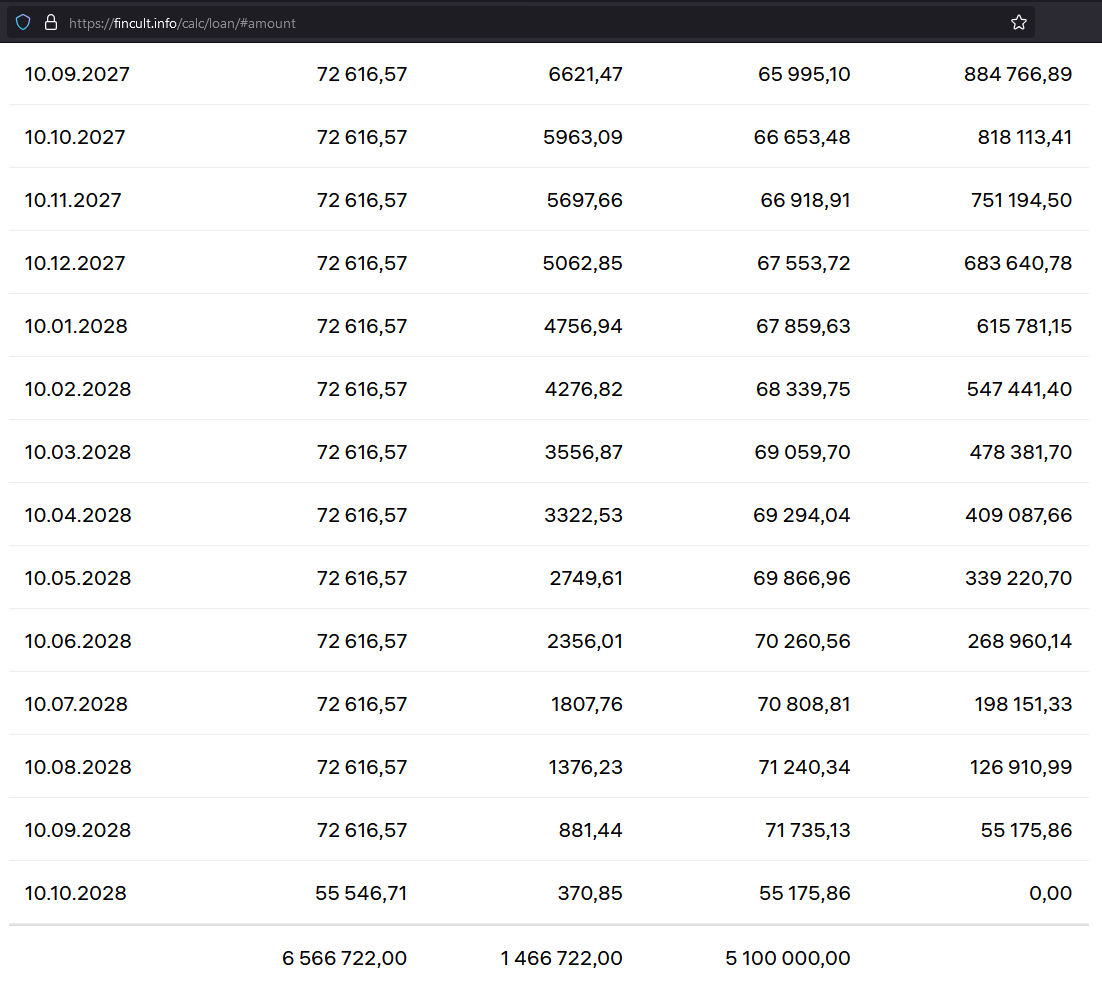
Task: Click the tracking protection shield icon
Action: 23,22
